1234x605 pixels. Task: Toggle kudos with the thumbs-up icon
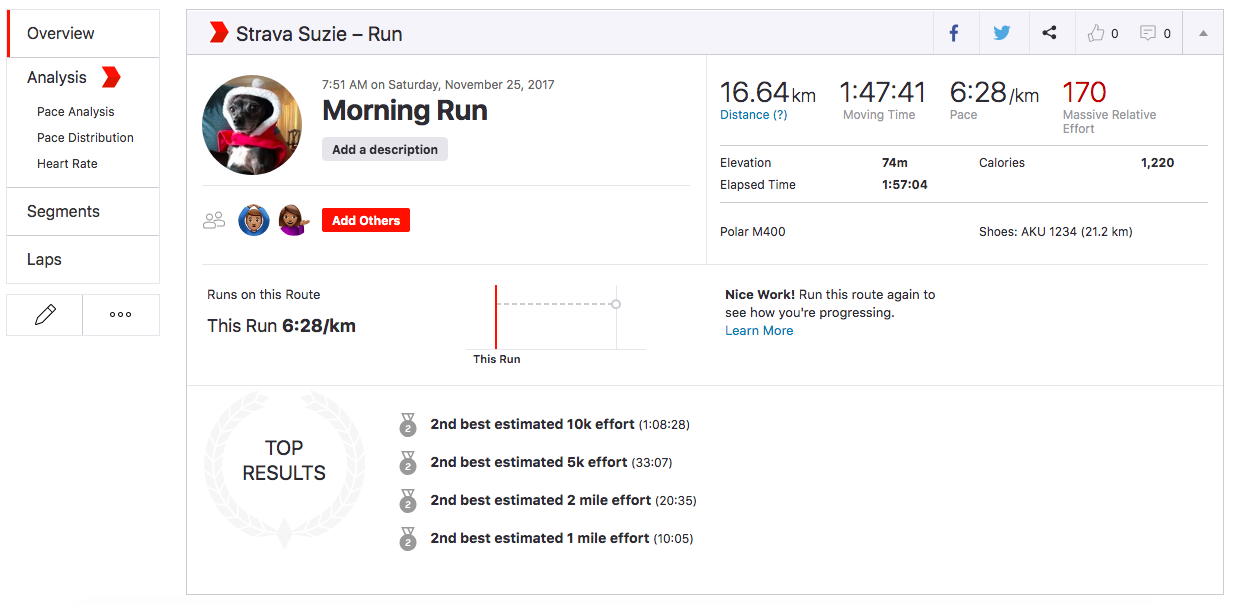(1095, 32)
